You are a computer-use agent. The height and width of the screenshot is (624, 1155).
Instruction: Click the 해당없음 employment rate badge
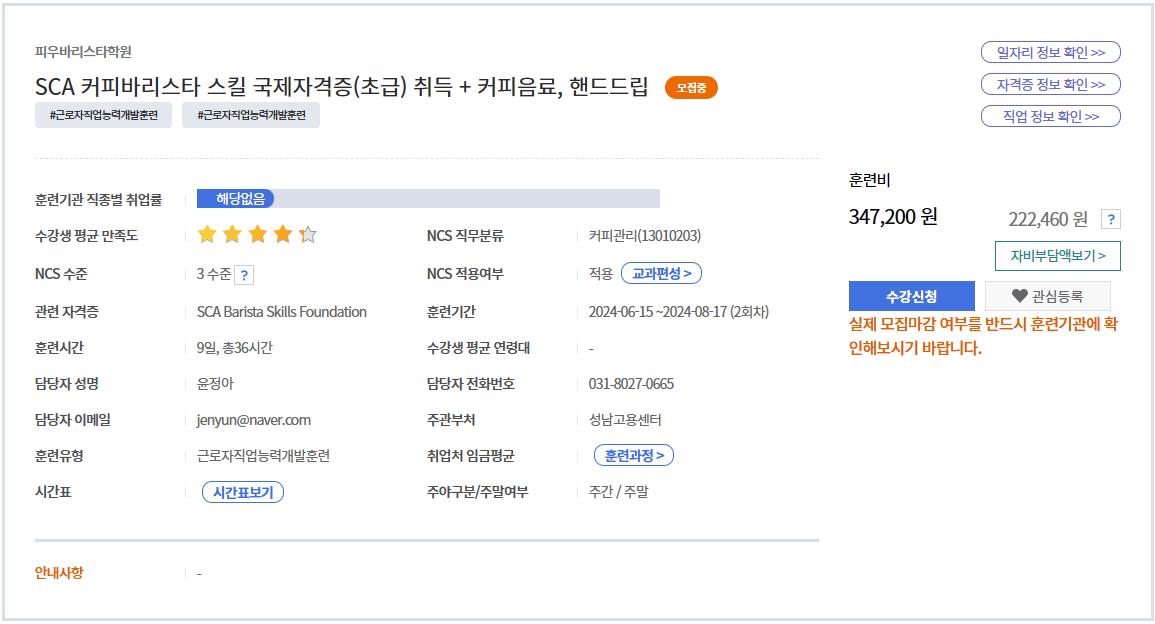pyautogui.click(x=239, y=198)
